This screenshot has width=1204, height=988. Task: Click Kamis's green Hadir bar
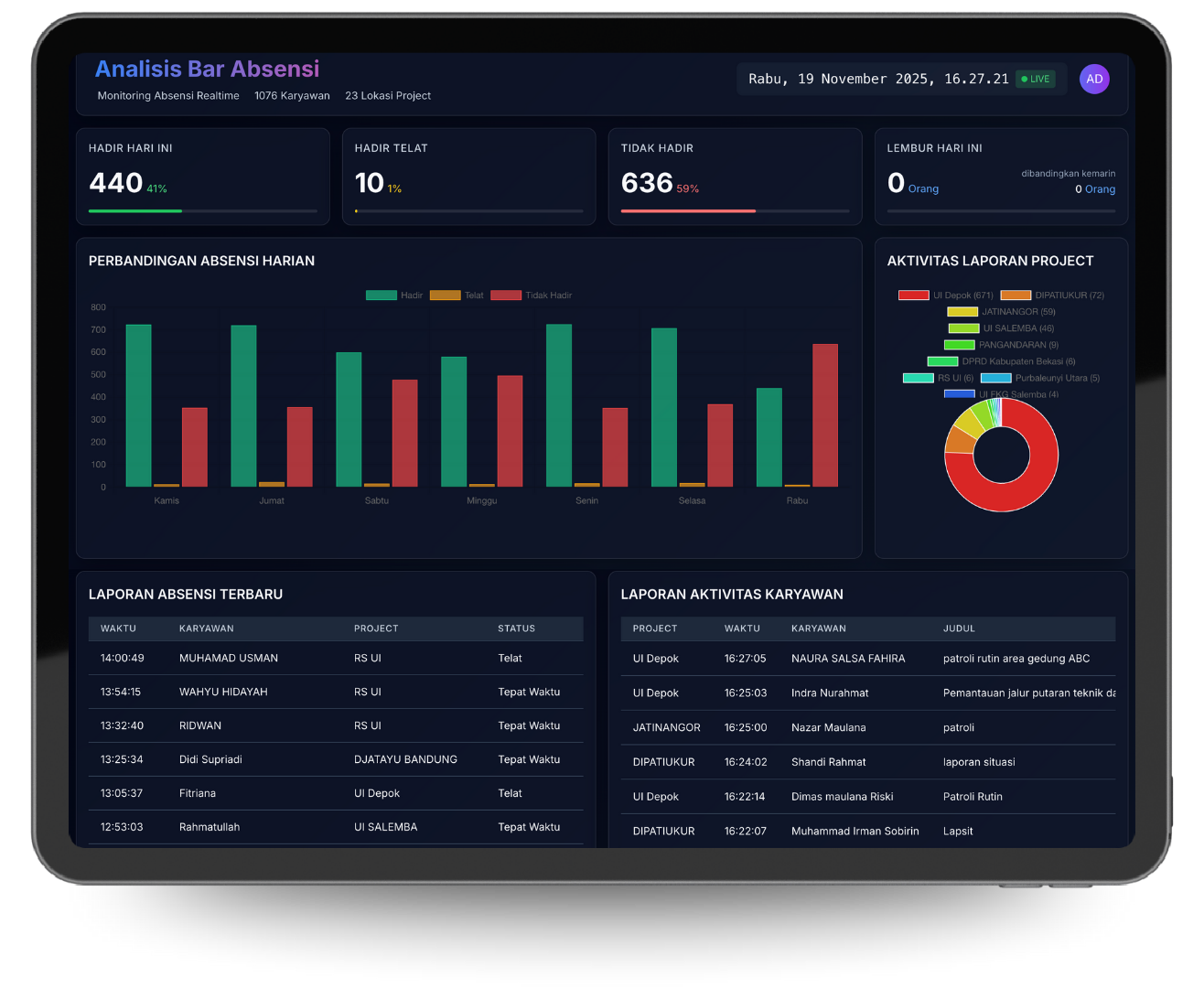pos(139,407)
